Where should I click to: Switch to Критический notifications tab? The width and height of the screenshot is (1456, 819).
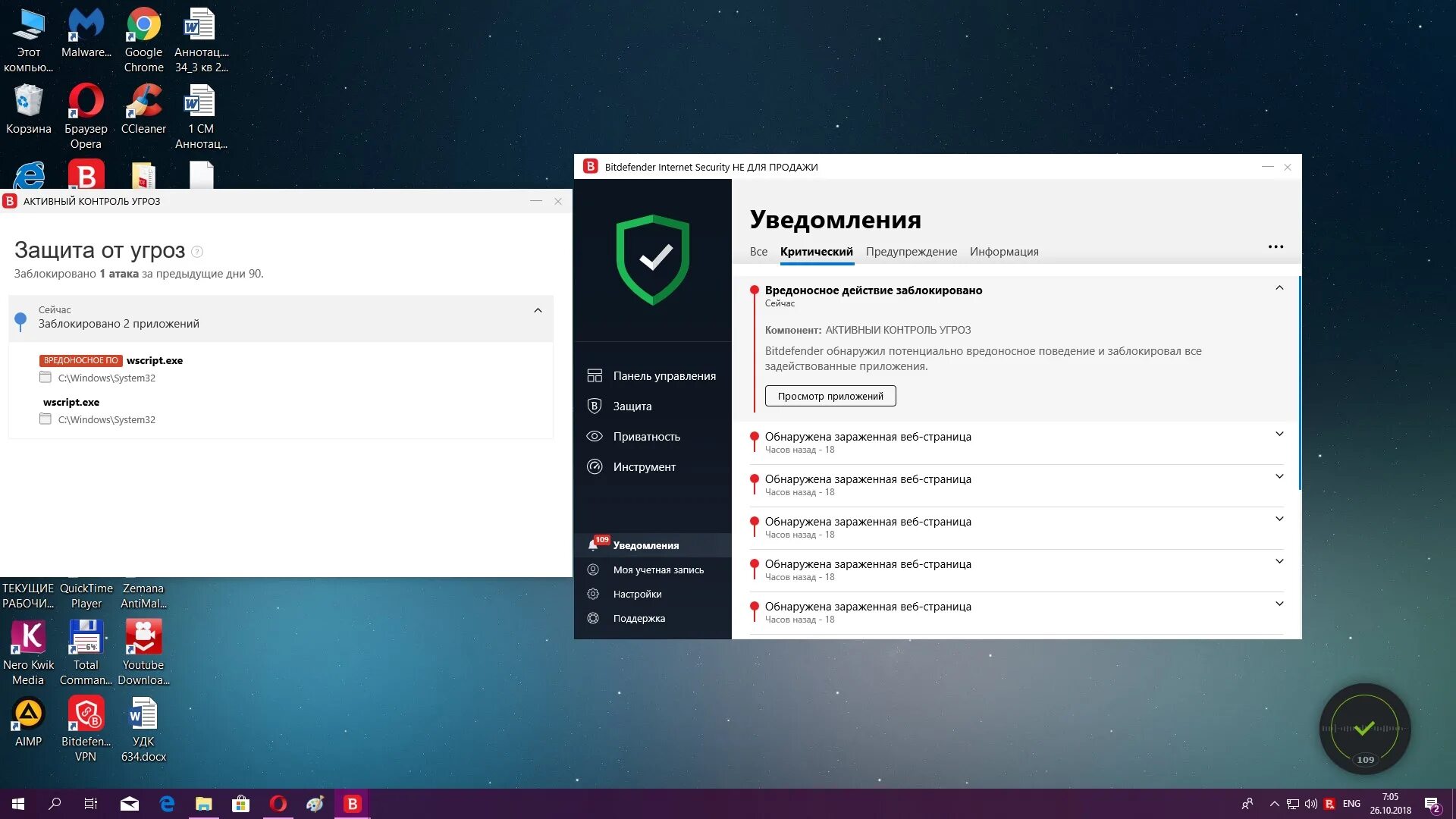click(816, 252)
